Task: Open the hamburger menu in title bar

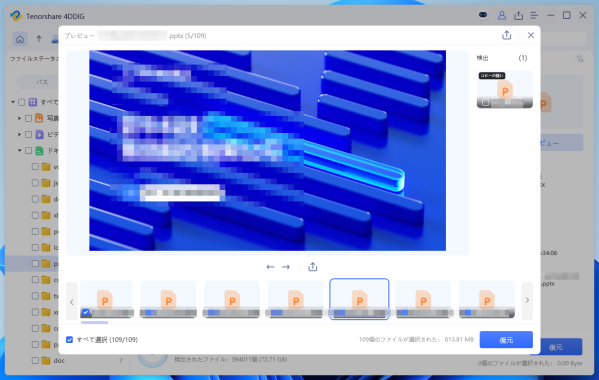Action: (534, 16)
